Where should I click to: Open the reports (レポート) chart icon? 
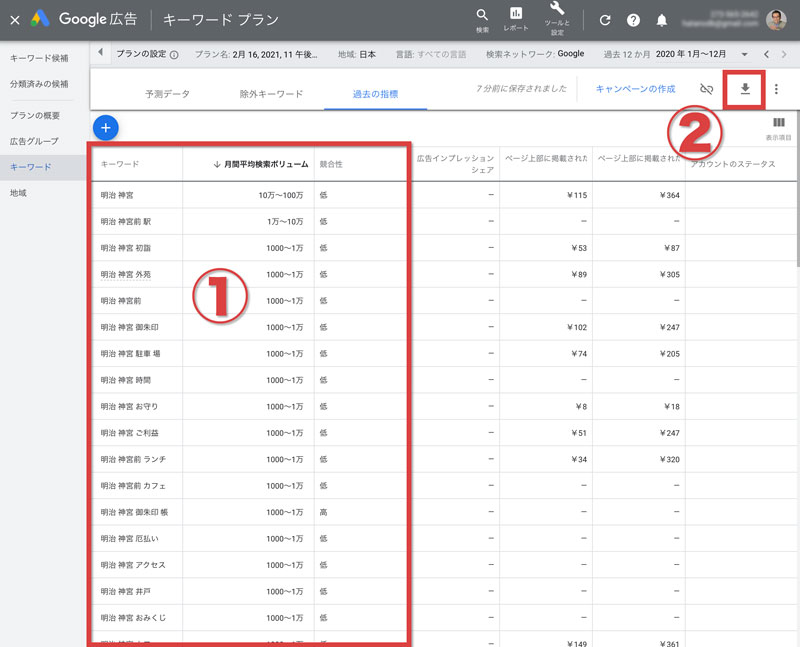click(x=516, y=14)
